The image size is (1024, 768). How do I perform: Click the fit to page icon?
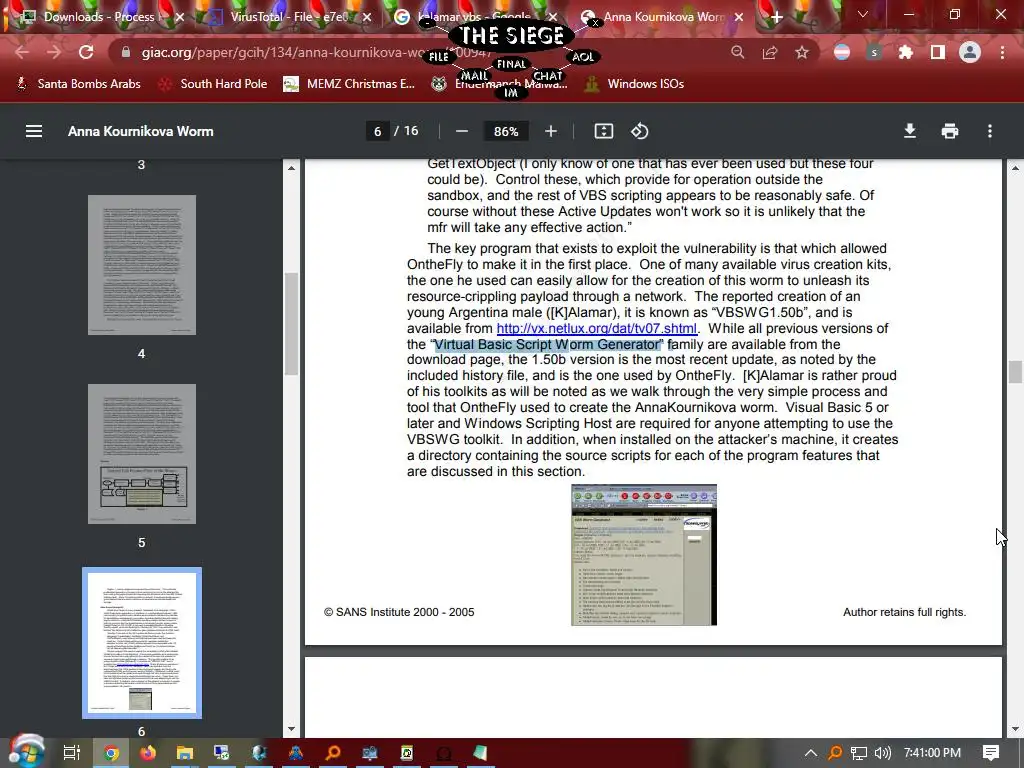click(x=603, y=131)
